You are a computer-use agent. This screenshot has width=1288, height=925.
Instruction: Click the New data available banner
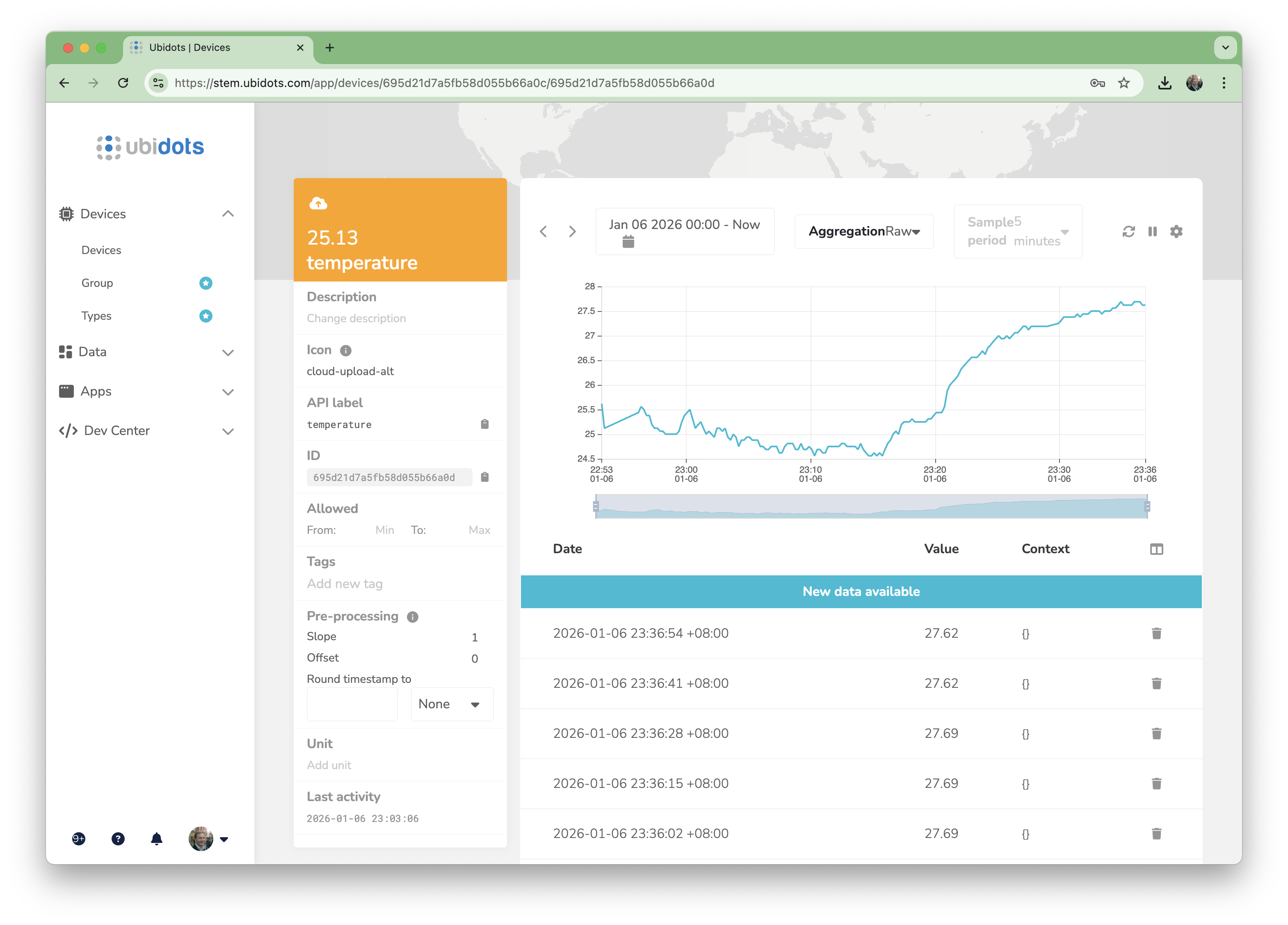point(861,591)
